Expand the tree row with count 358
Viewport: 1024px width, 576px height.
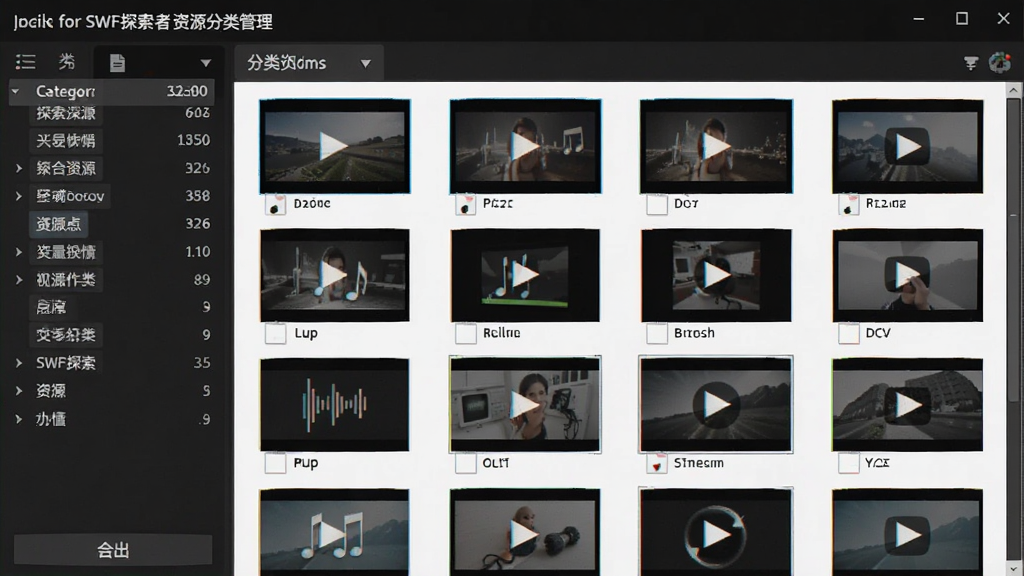(x=19, y=197)
